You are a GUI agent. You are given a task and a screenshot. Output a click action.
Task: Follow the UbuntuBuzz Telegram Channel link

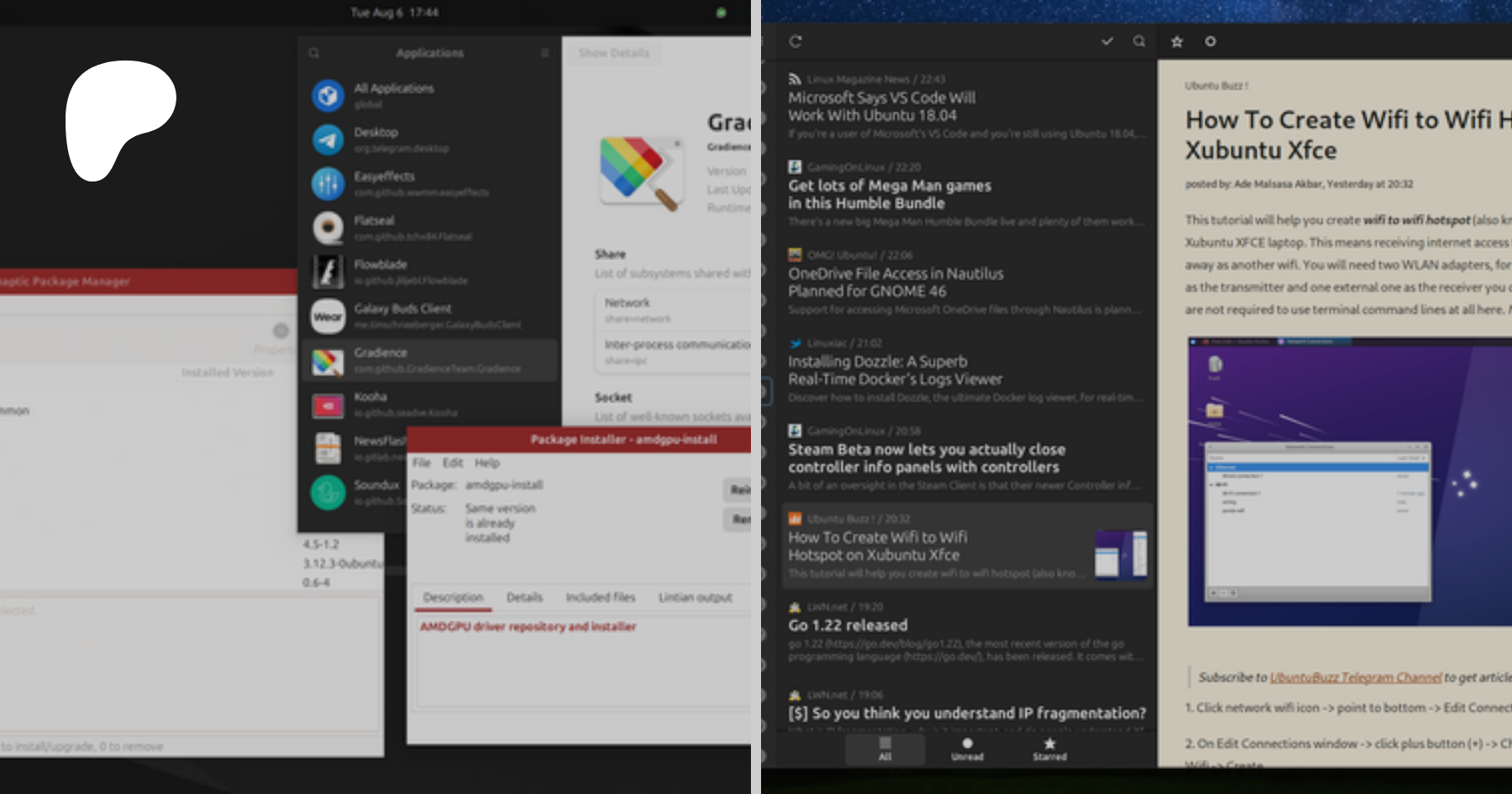1355,677
